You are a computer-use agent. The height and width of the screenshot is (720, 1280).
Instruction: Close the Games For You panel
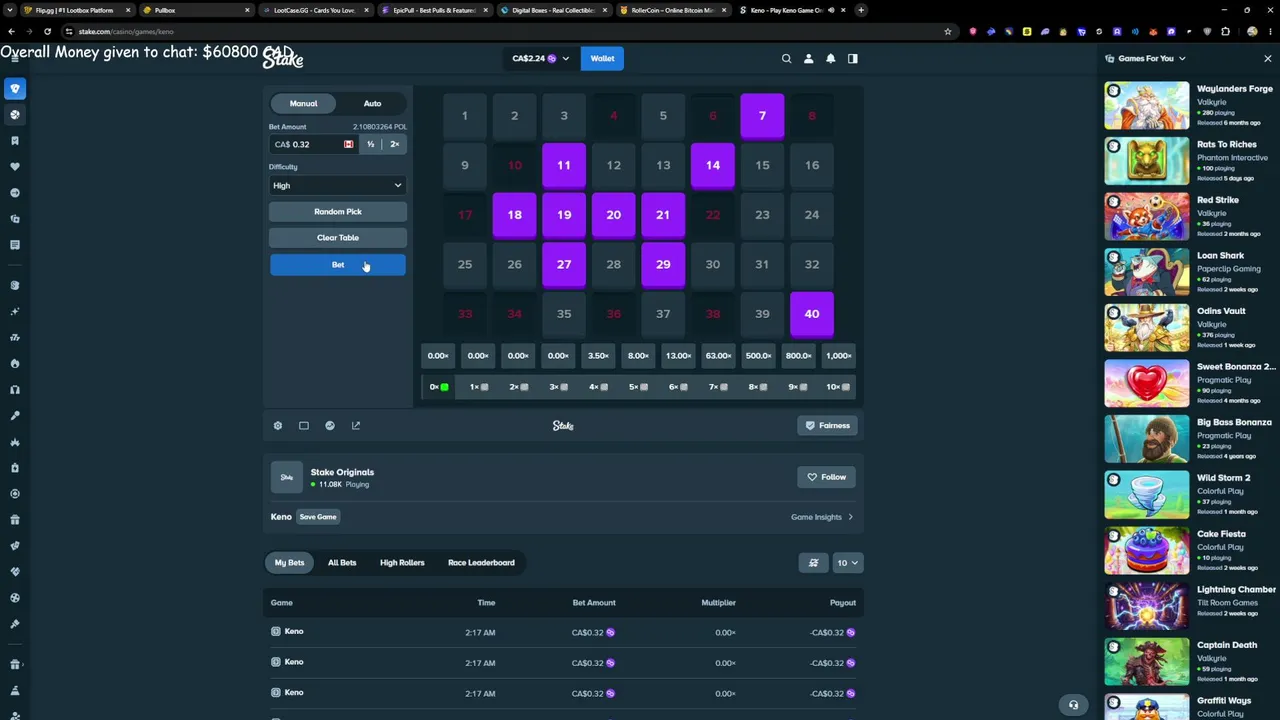(x=1267, y=58)
